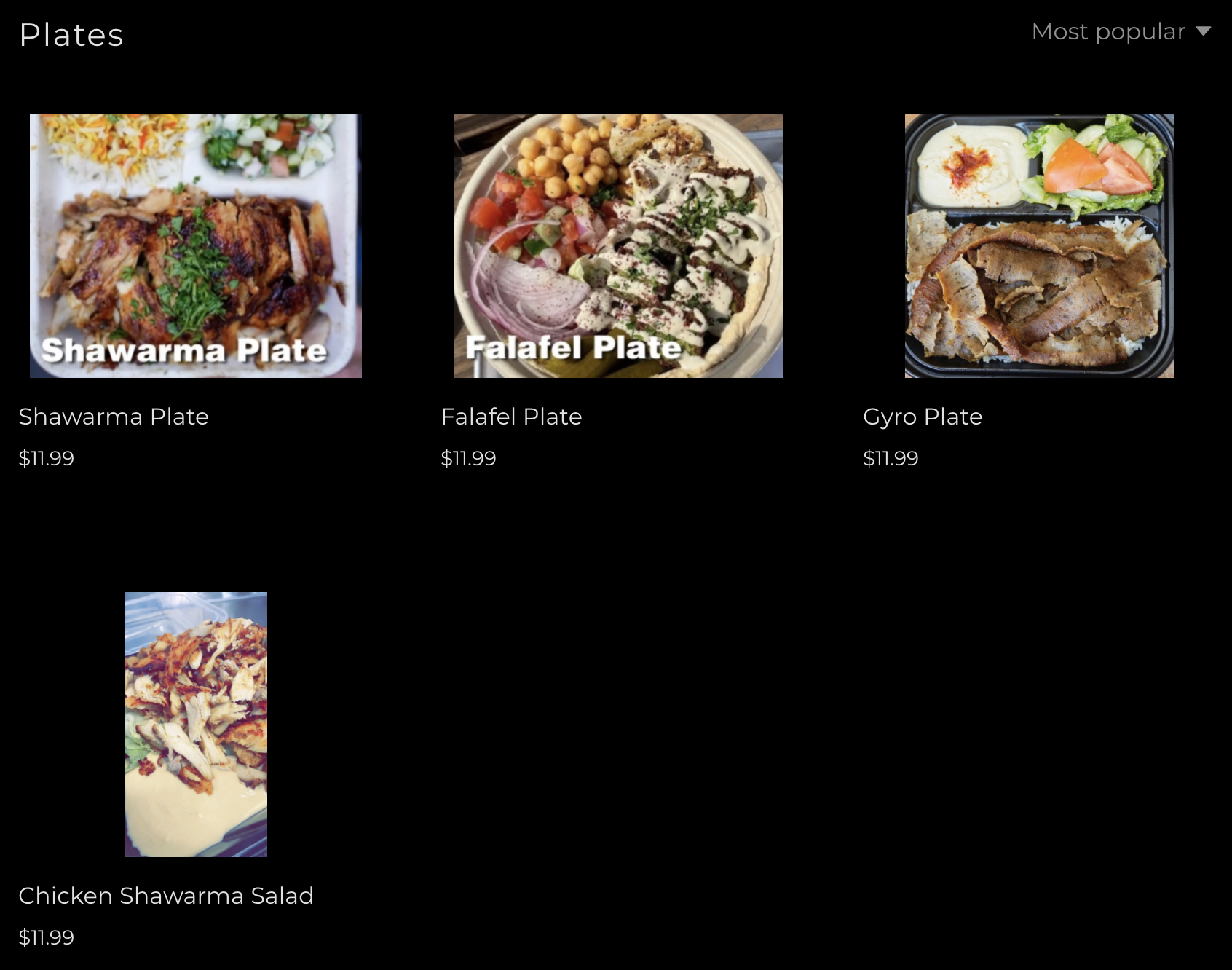Click the $11.99 price under Shawarma Plate
This screenshot has height=970, width=1232.
(x=47, y=458)
